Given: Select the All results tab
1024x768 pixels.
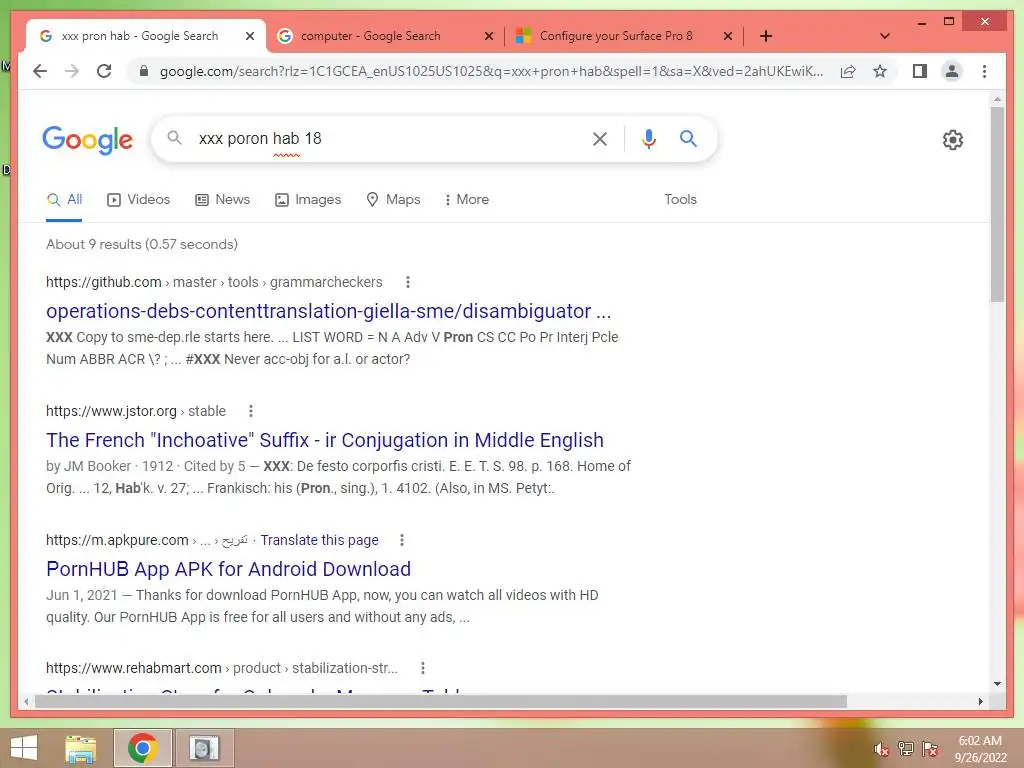Looking at the screenshot, I should pyautogui.click(x=65, y=199).
